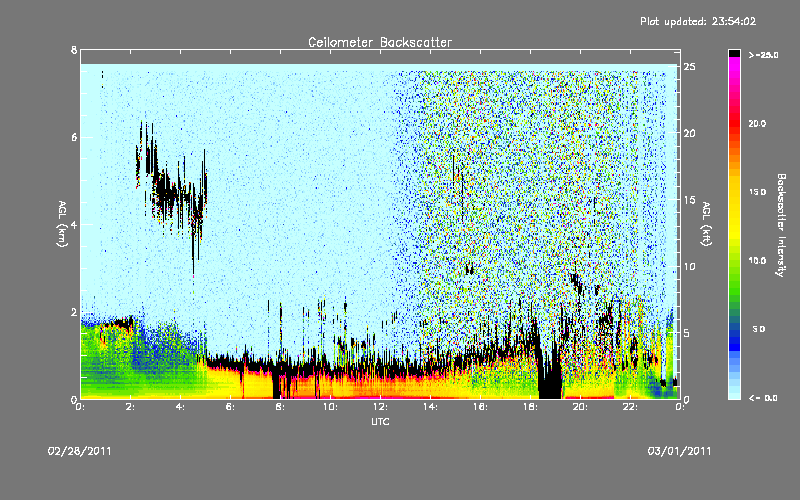Image resolution: width=800 pixels, height=500 pixels.
Task: Click the '16:' hour tick on UTC axis
Action: (x=480, y=407)
